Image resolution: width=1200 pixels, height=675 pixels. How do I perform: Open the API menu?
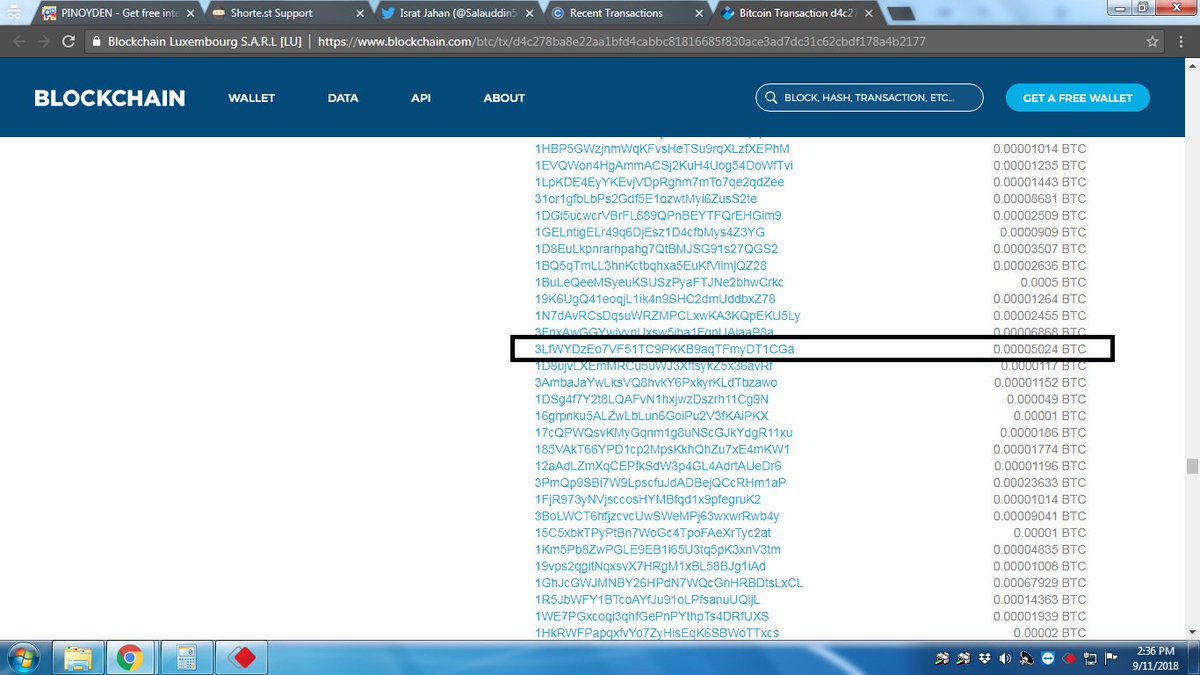pos(421,98)
